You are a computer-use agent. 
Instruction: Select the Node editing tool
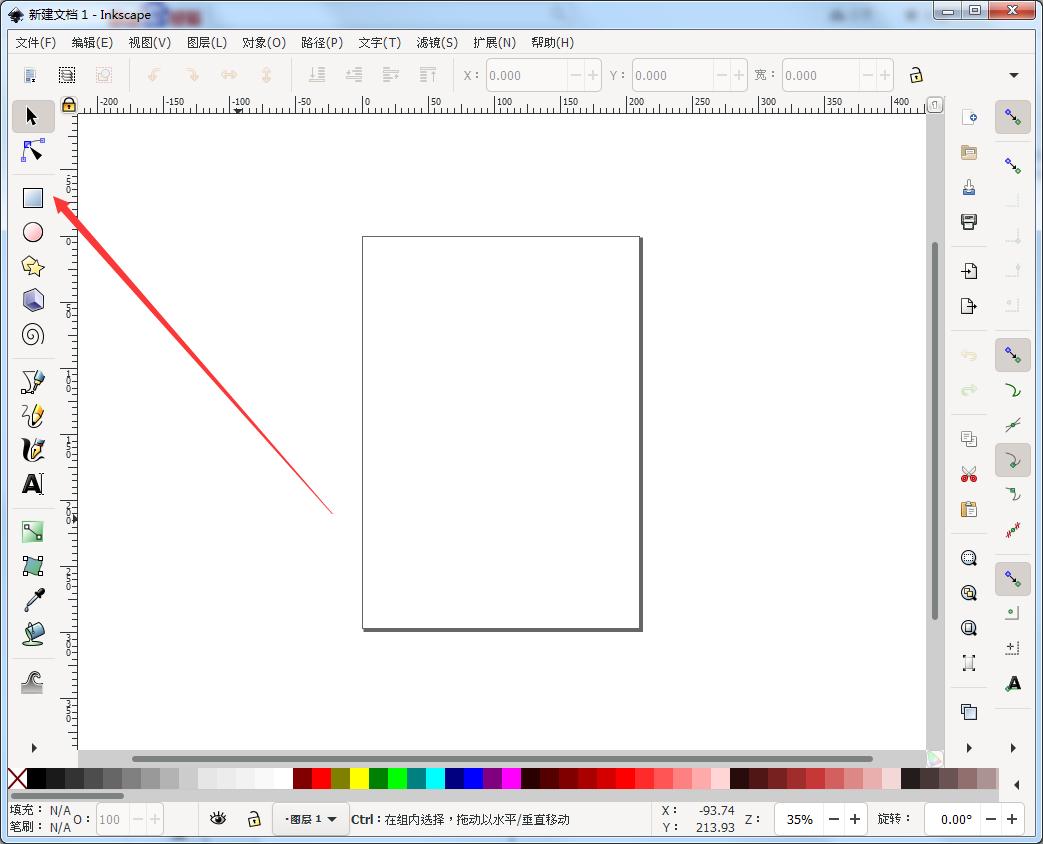(x=32, y=150)
